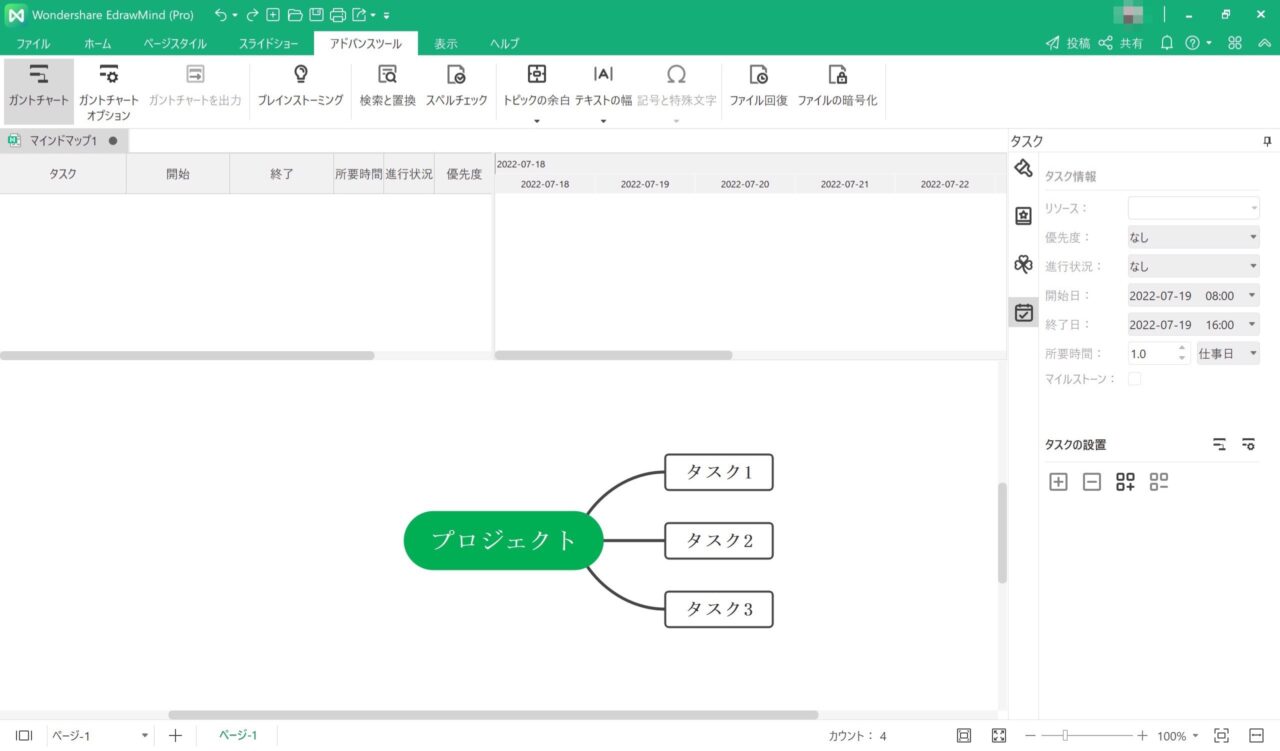Screen dimensions: 1280x751
Task: Select the green ページ-1 page tab
Action: click(238, 735)
